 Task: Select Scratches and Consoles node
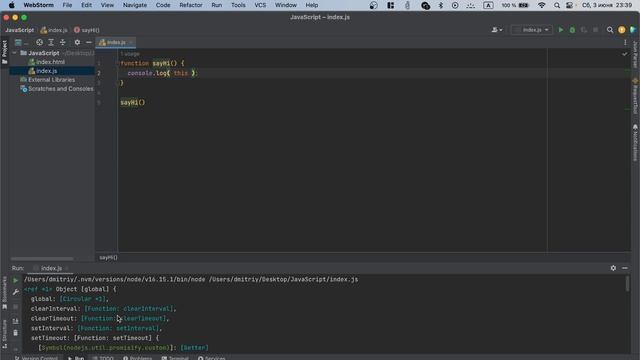coord(57,89)
